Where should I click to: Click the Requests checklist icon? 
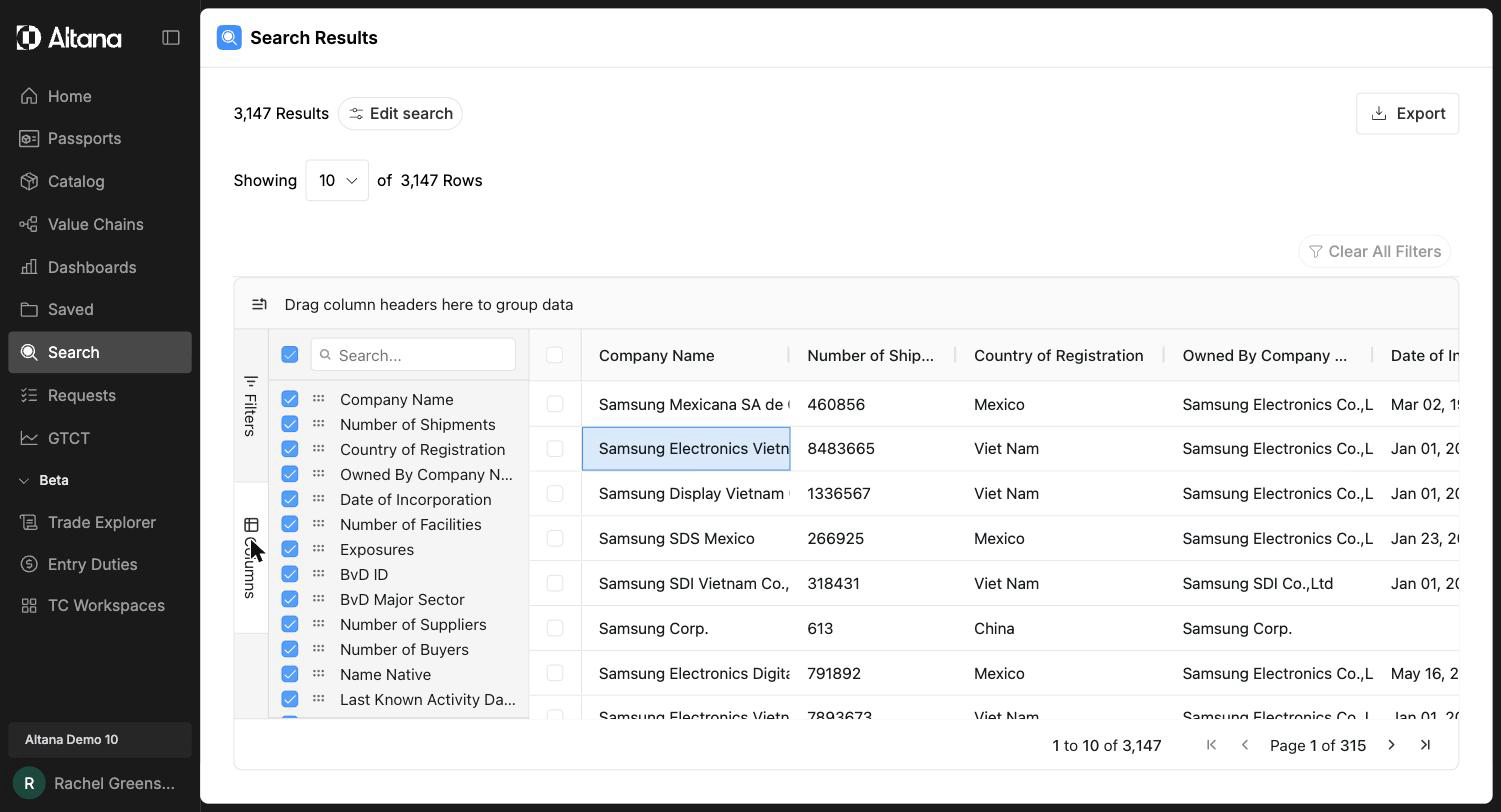(x=29, y=395)
